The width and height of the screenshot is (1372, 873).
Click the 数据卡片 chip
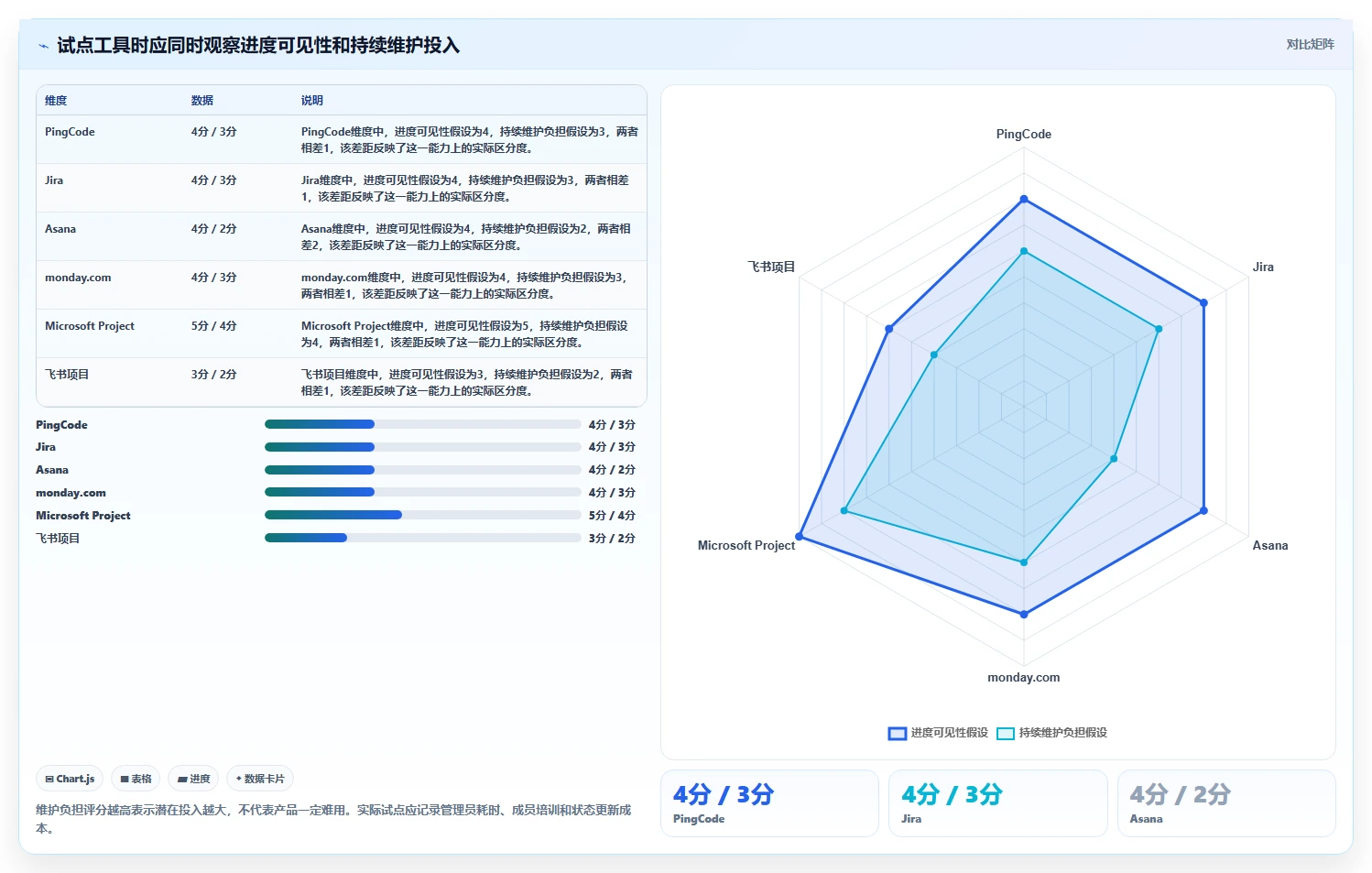coord(260,779)
